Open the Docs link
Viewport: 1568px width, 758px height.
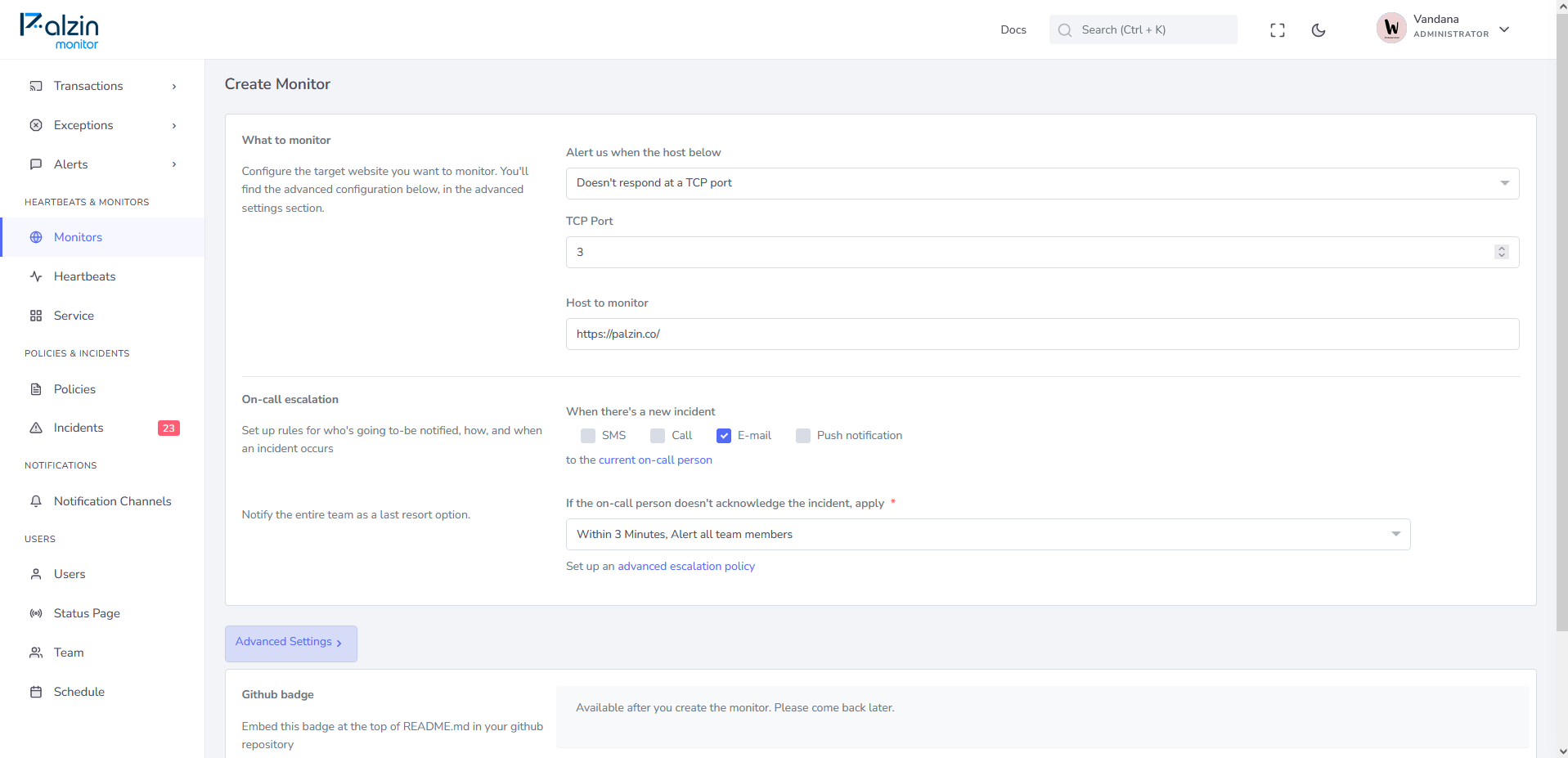[x=1013, y=29]
